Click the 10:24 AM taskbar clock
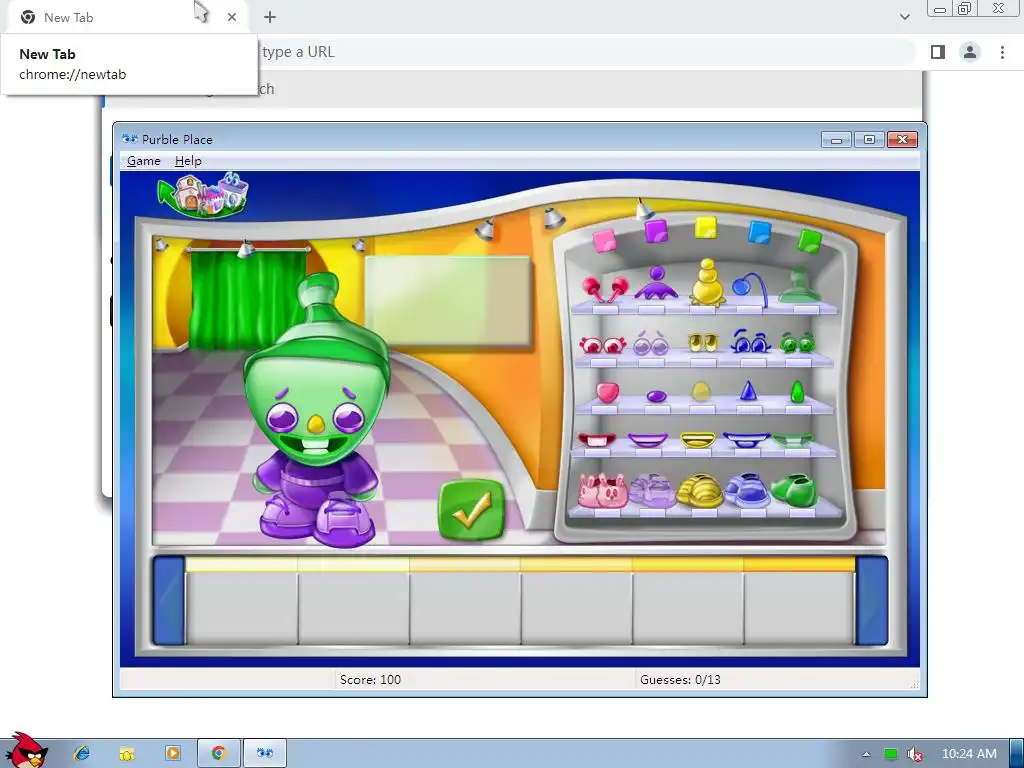The height and width of the screenshot is (768, 1024). 969,754
